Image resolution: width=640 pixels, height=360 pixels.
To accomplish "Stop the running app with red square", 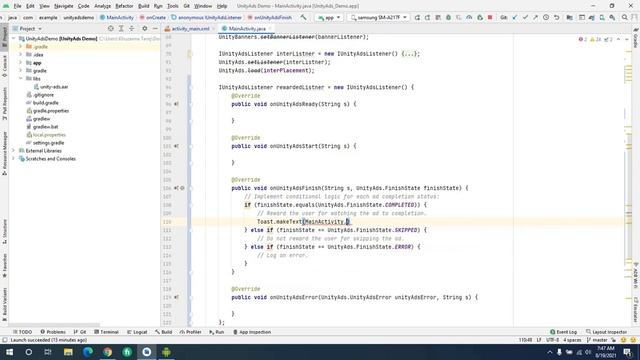I will tap(490, 18).
